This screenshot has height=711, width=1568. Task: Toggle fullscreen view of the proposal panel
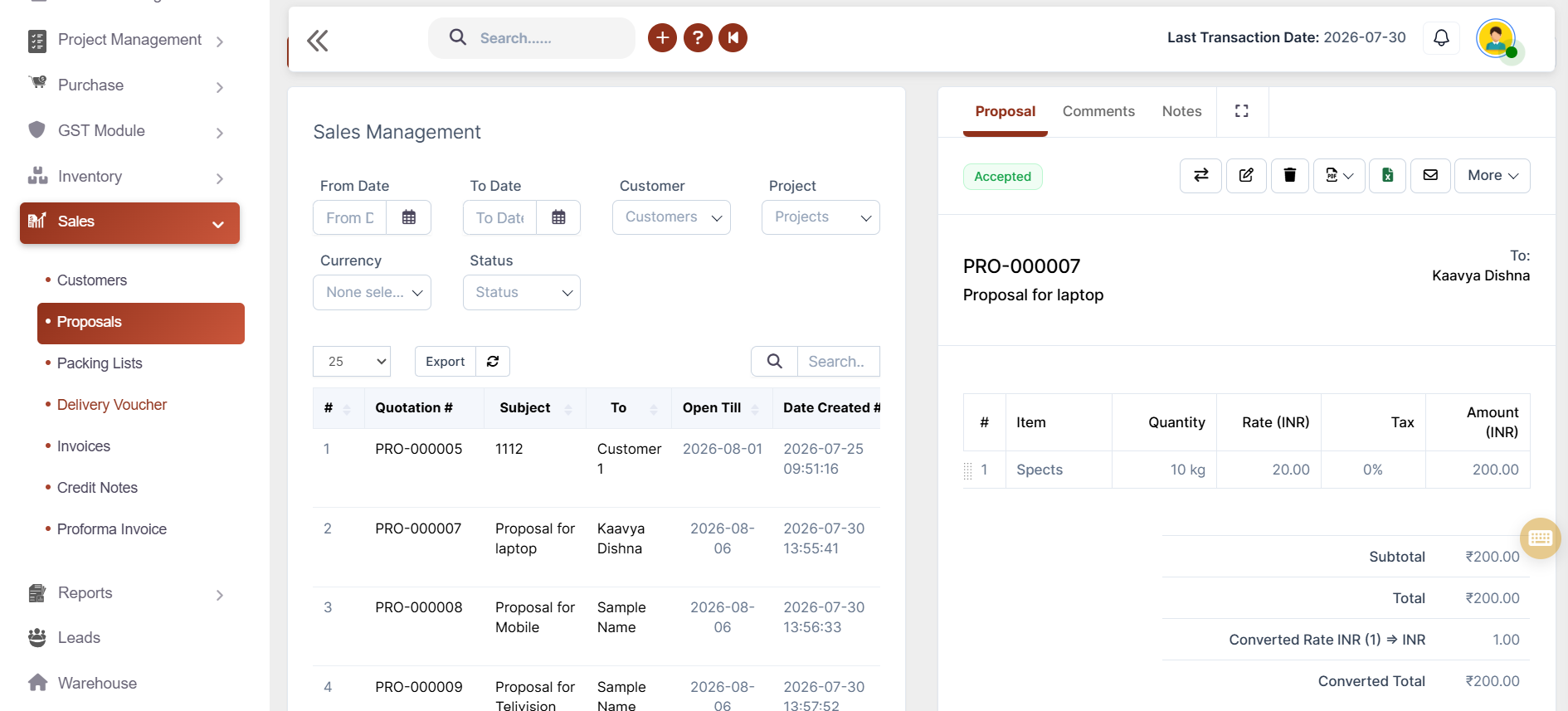click(1242, 111)
